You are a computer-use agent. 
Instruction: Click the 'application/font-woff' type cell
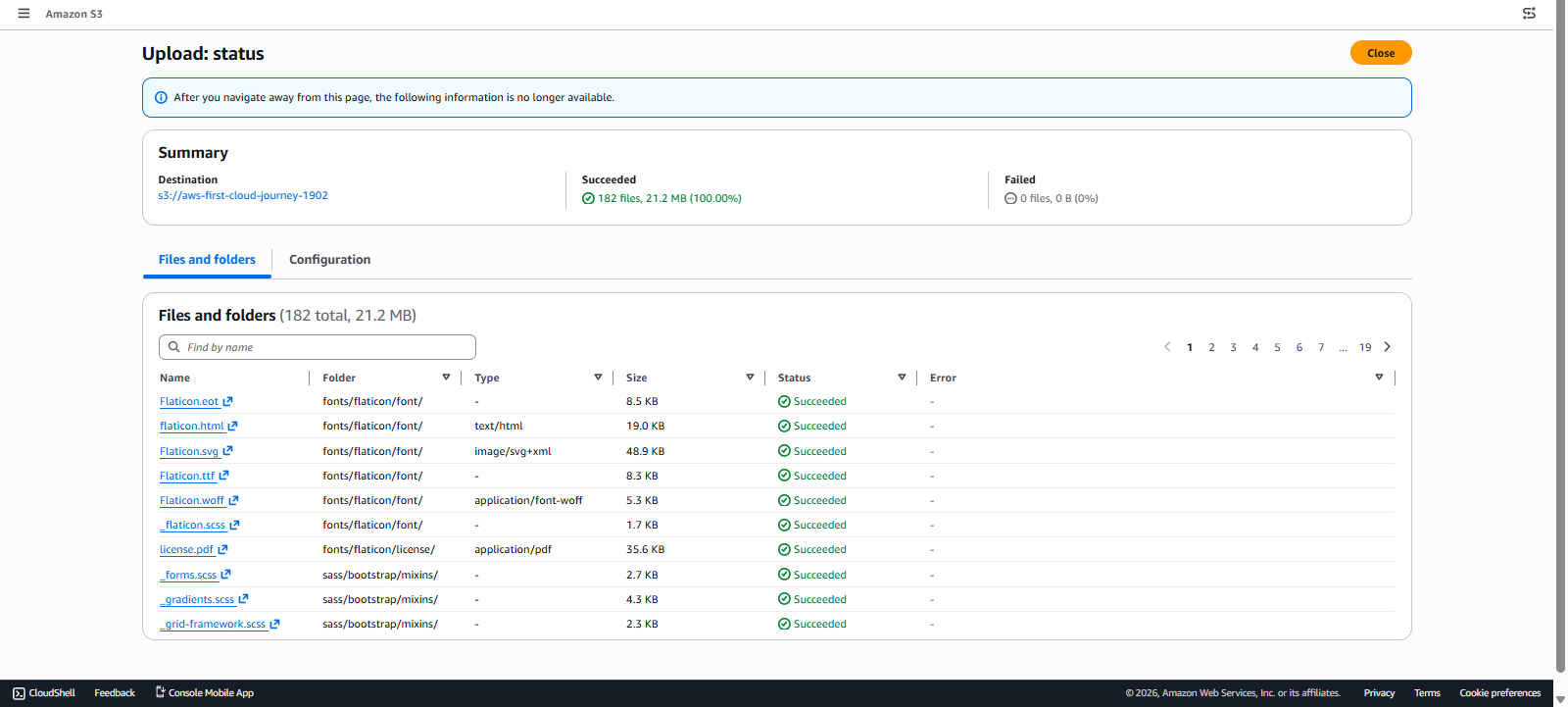(528, 501)
